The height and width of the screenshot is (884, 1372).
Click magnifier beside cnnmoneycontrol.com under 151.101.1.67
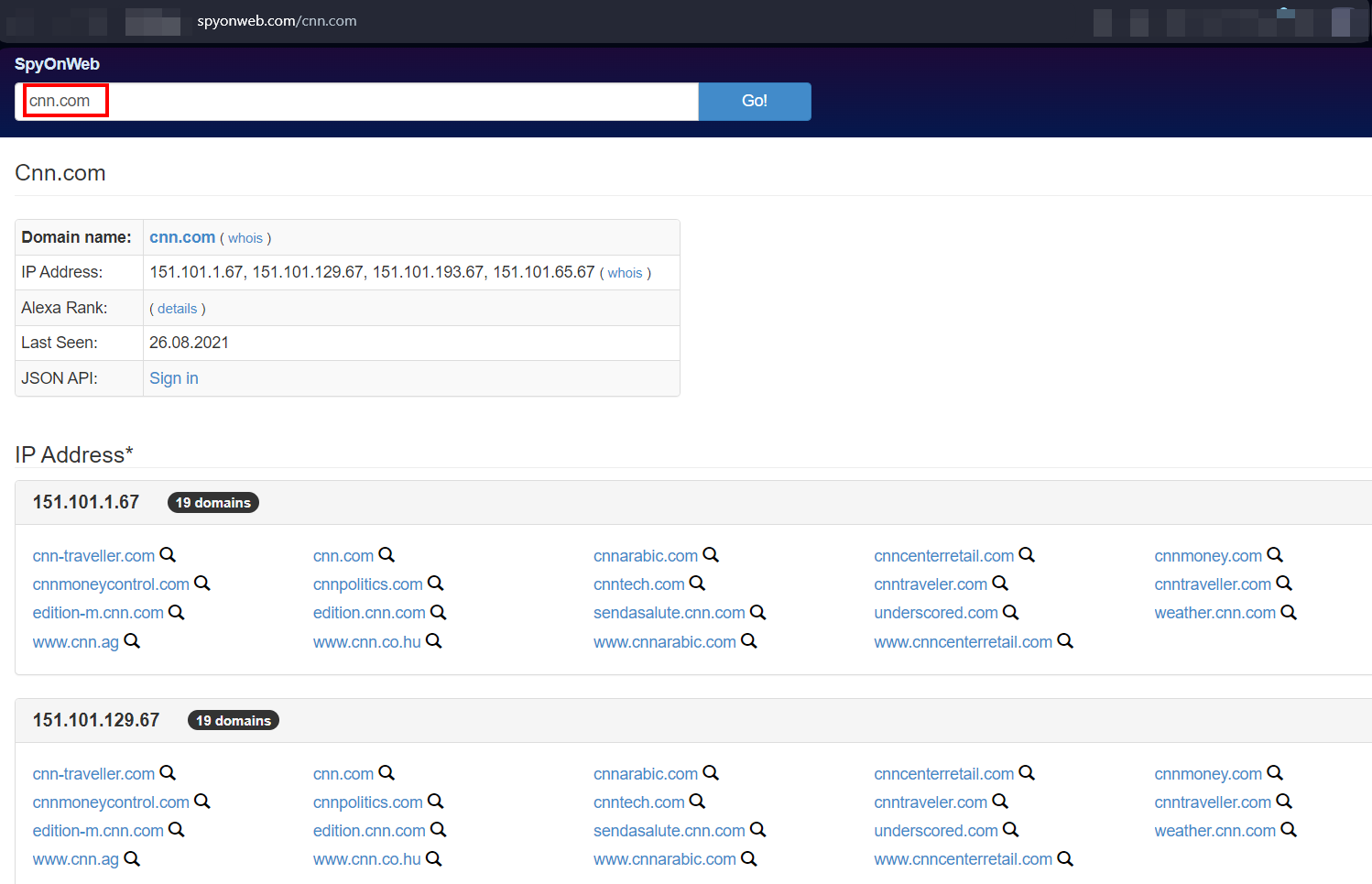click(202, 584)
